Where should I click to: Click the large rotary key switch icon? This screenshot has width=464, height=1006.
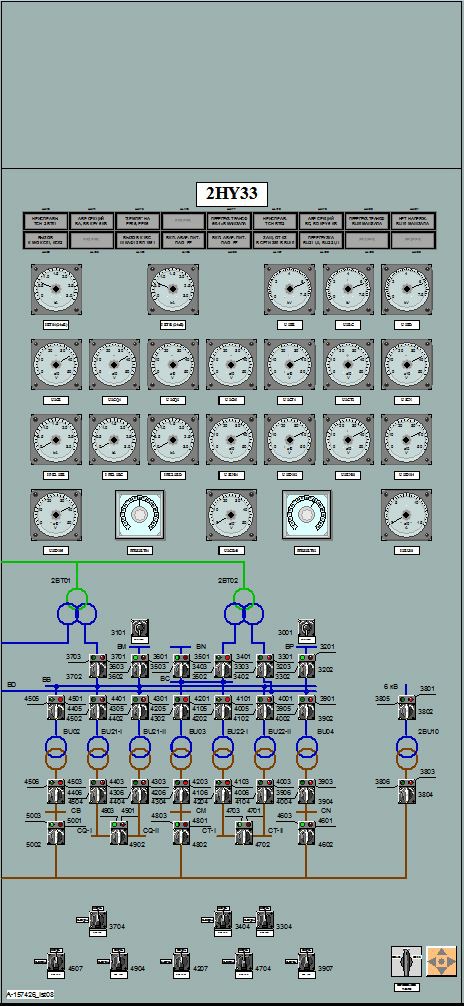[x=406, y=962]
